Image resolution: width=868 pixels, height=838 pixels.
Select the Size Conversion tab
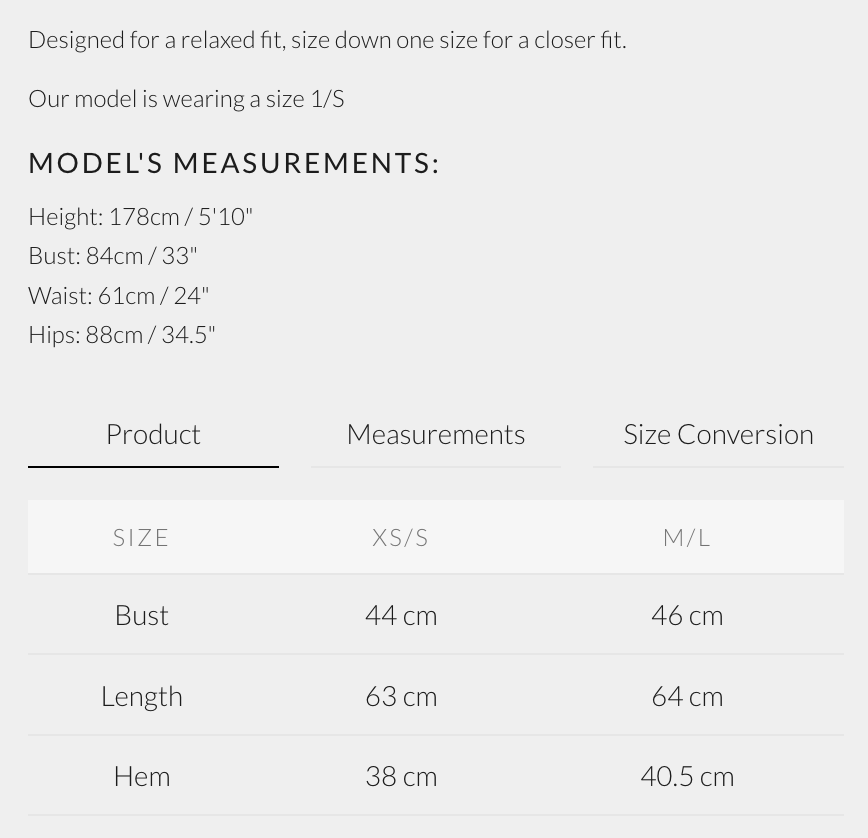[x=718, y=434]
